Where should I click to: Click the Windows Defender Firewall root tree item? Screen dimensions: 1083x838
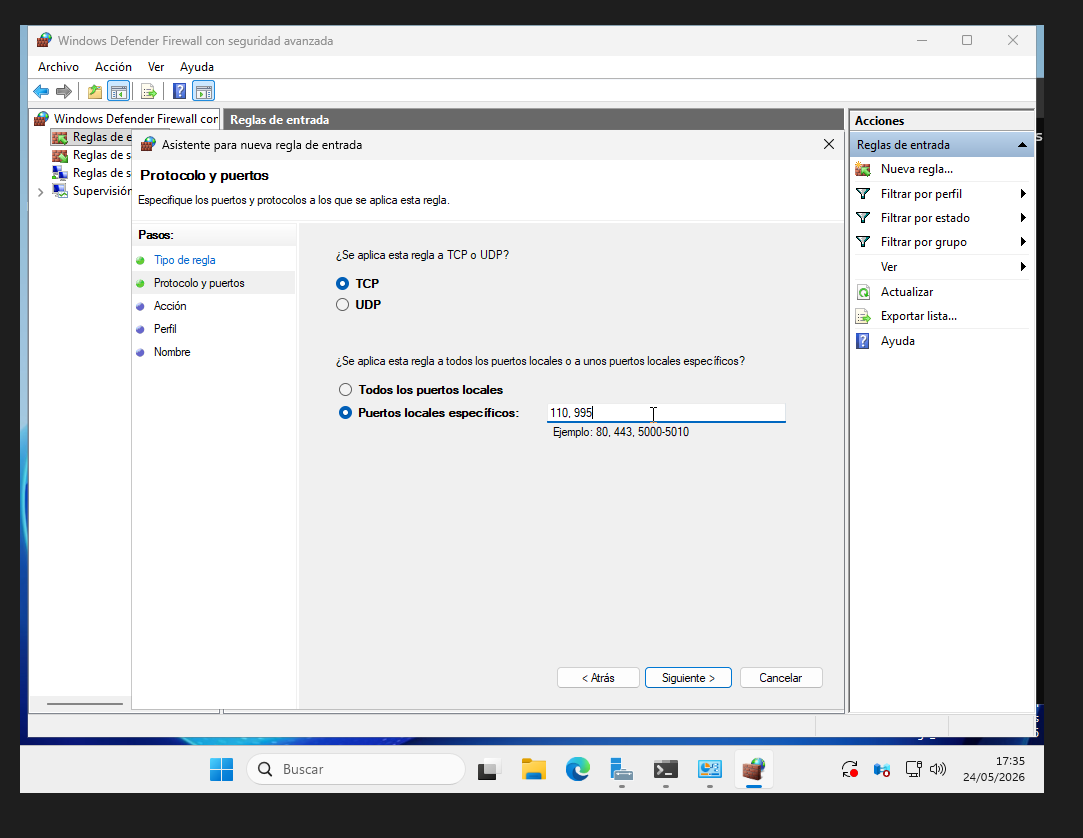click(135, 119)
